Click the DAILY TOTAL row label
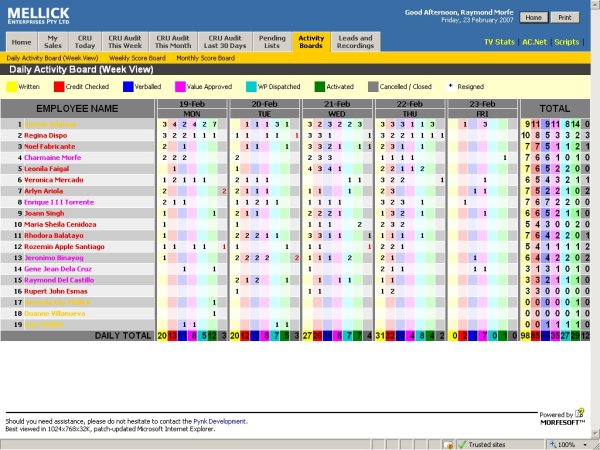Viewport: 600px width, 450px height. click(123, 336)
